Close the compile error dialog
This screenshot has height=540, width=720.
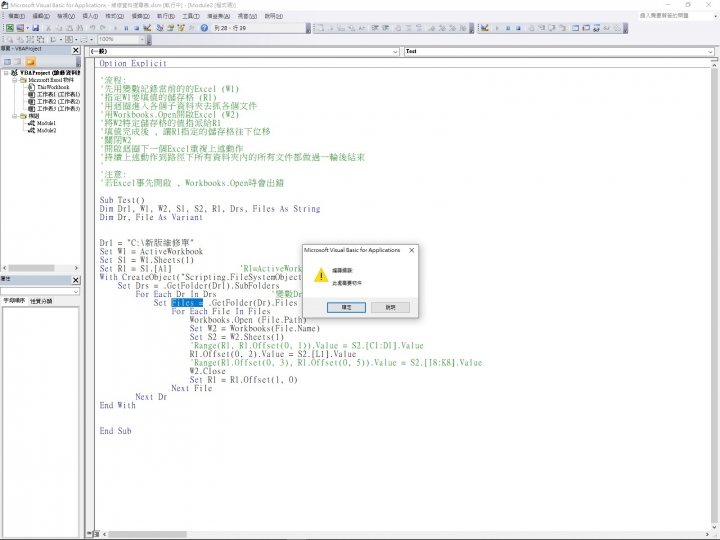(411, 250)
